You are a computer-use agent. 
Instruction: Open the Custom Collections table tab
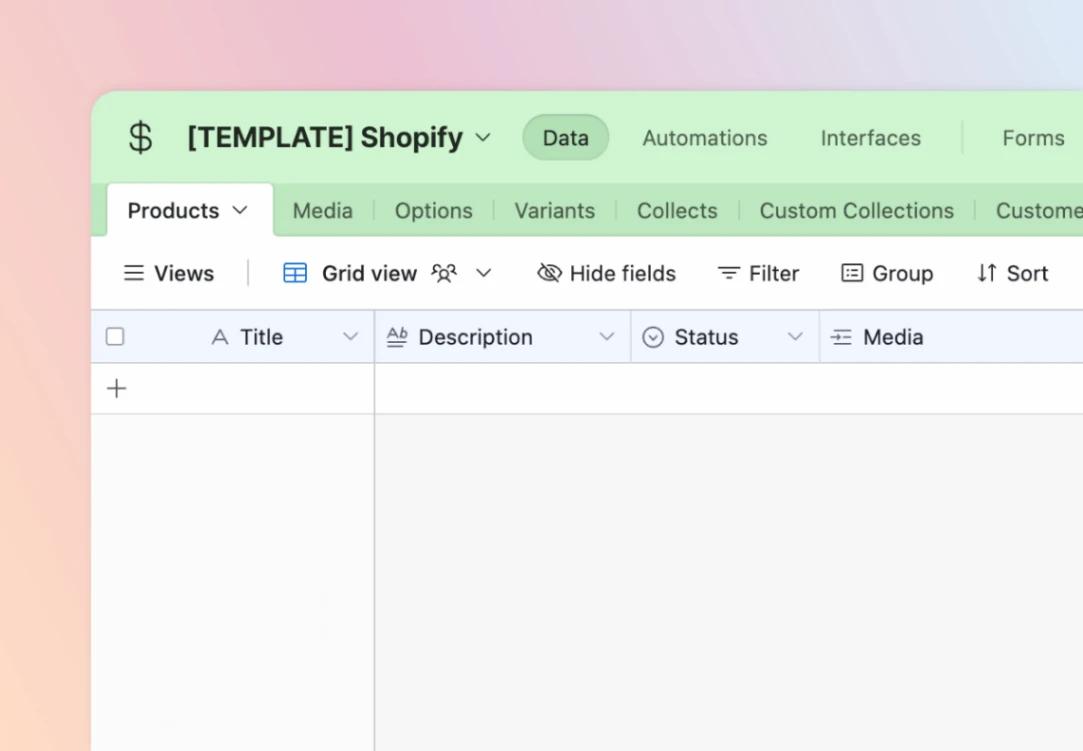coord(856,211)
